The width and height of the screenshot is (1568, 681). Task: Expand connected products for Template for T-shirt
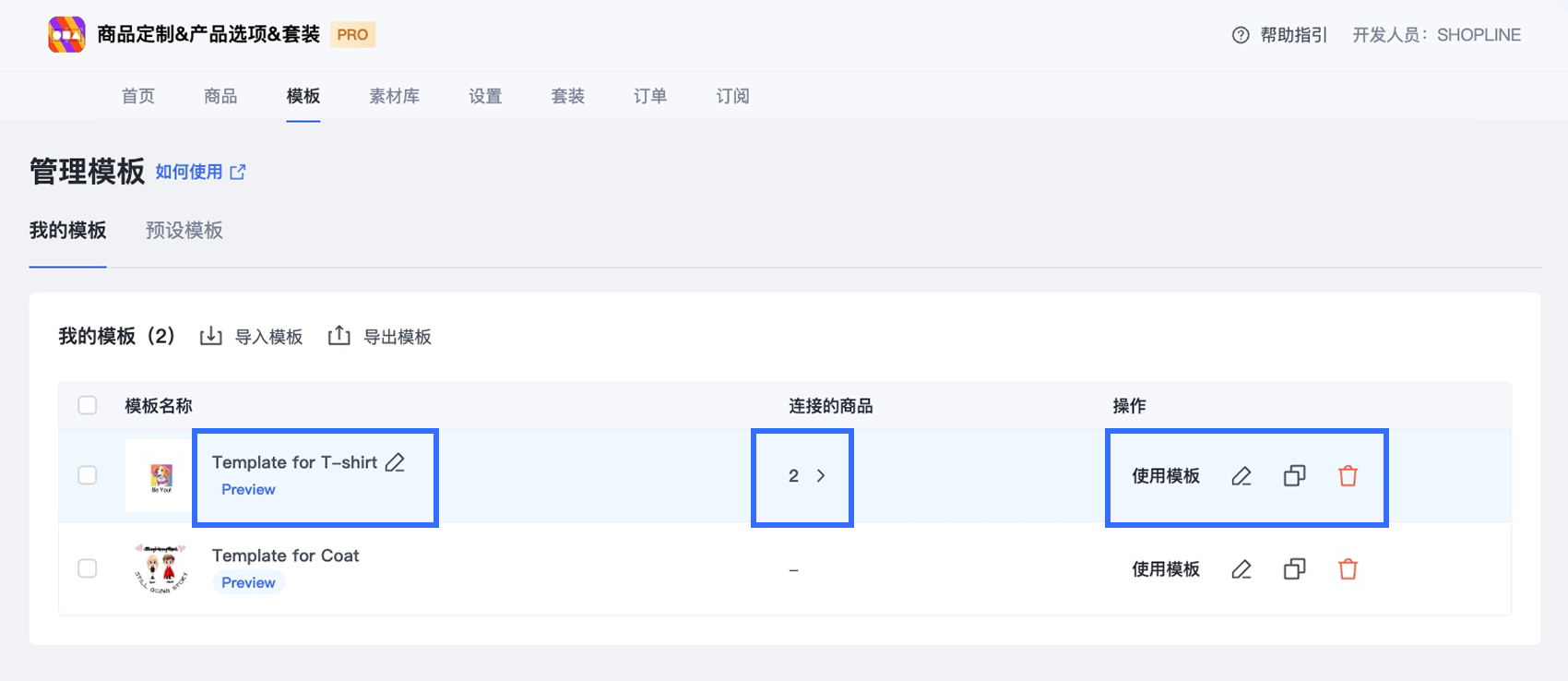[x=820, y=476]
